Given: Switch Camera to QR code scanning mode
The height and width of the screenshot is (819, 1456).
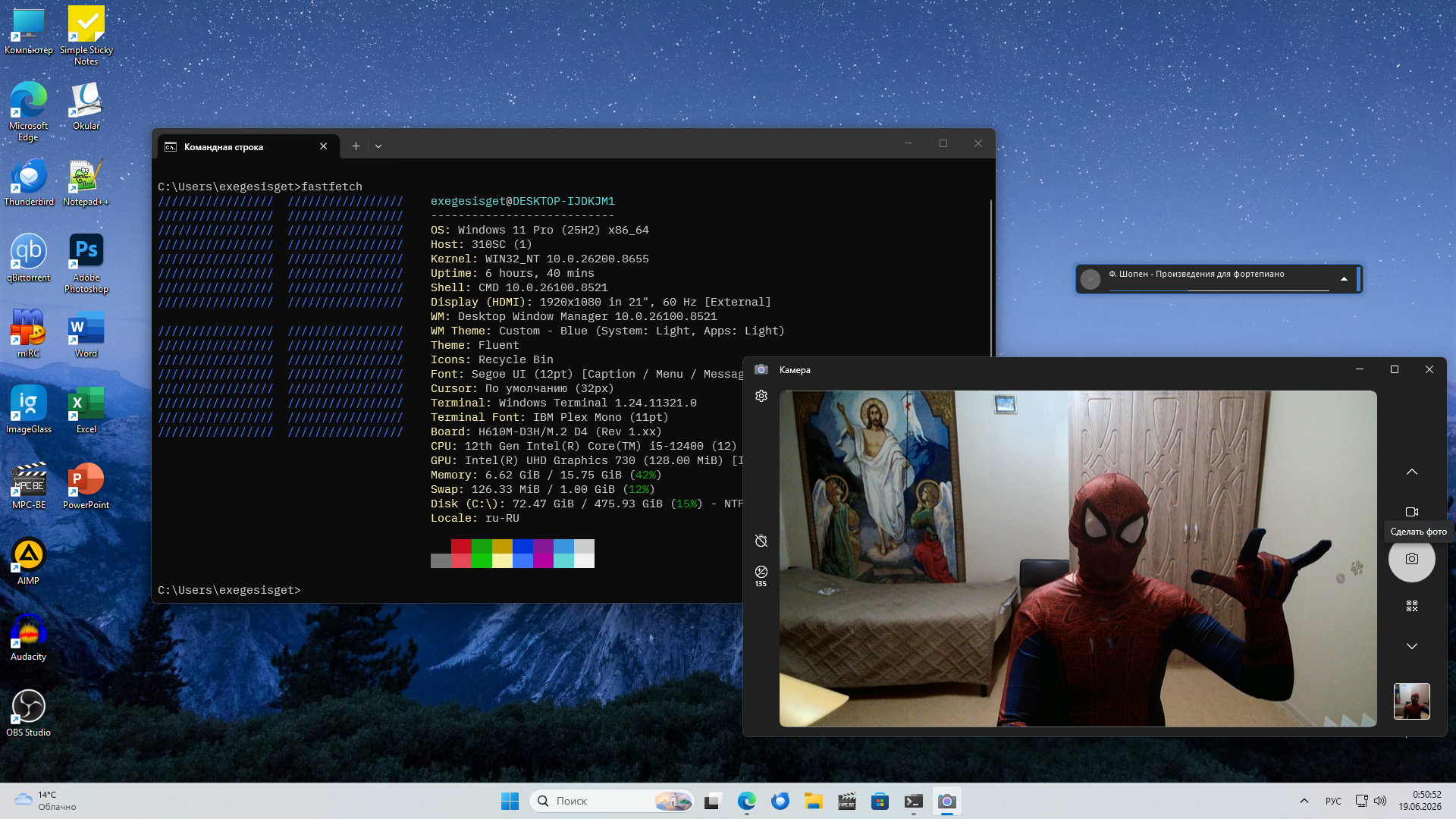Looking at the screenshot, I should 1412,606.
